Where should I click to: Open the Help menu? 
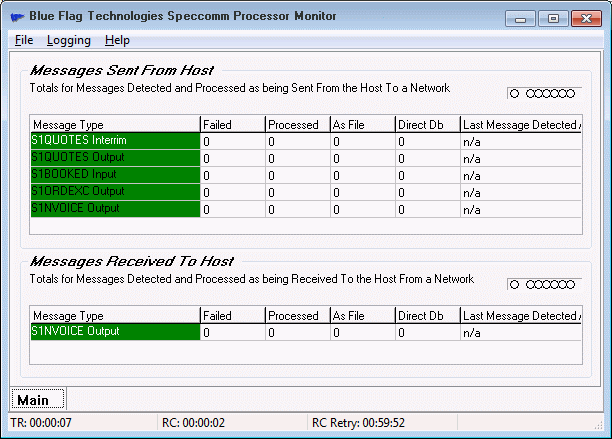click(117, 40)
